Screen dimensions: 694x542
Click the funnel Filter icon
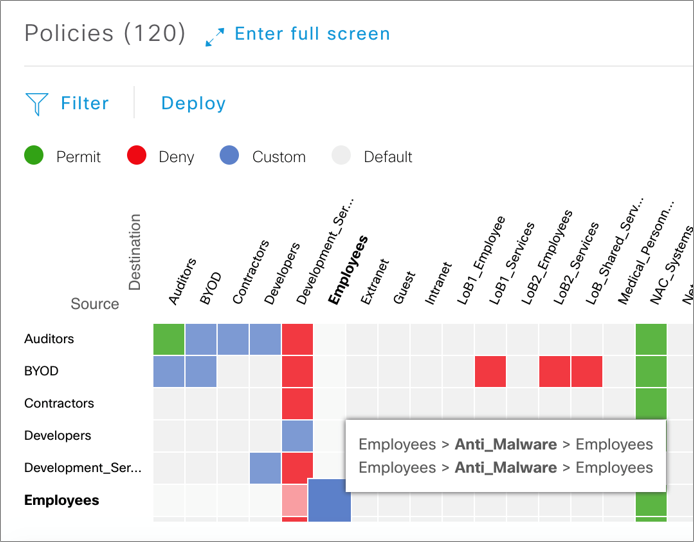37,103
